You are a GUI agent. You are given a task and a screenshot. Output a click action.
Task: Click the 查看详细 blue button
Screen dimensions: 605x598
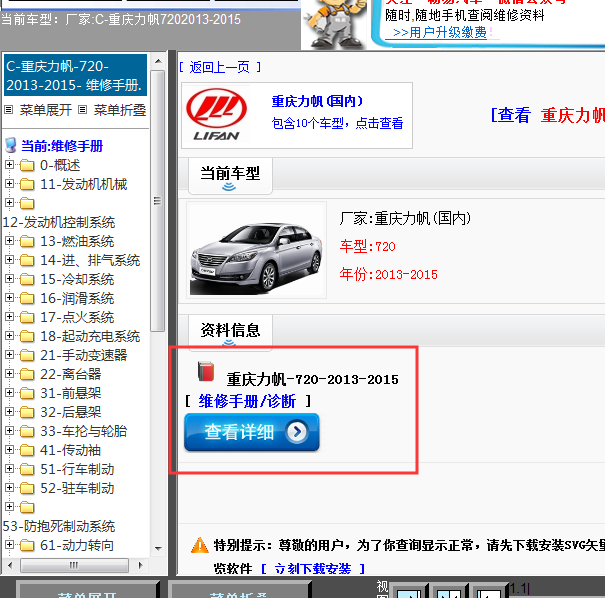pos(252,432)
